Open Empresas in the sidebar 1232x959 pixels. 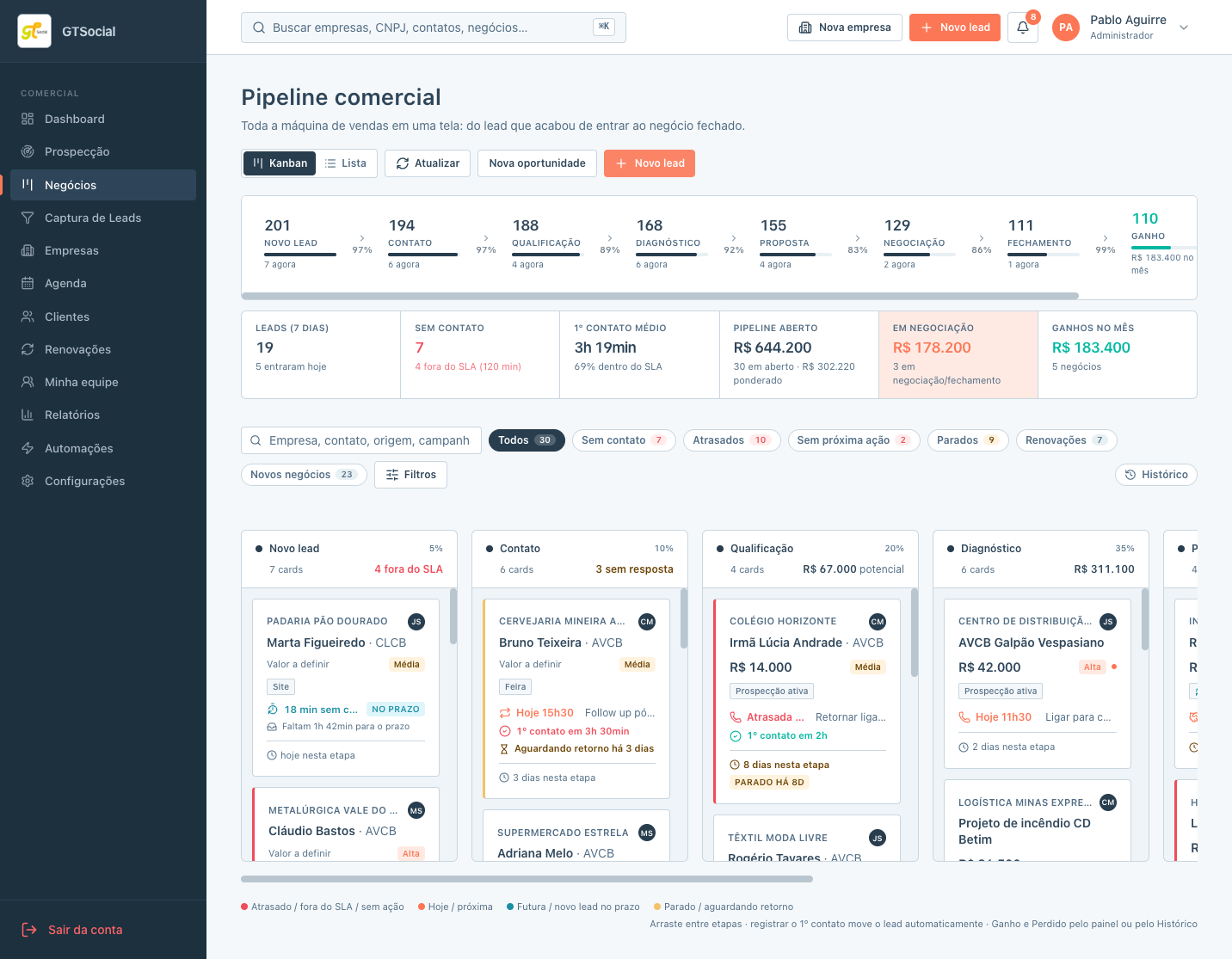pyautogui.click(x=103, y=250)
